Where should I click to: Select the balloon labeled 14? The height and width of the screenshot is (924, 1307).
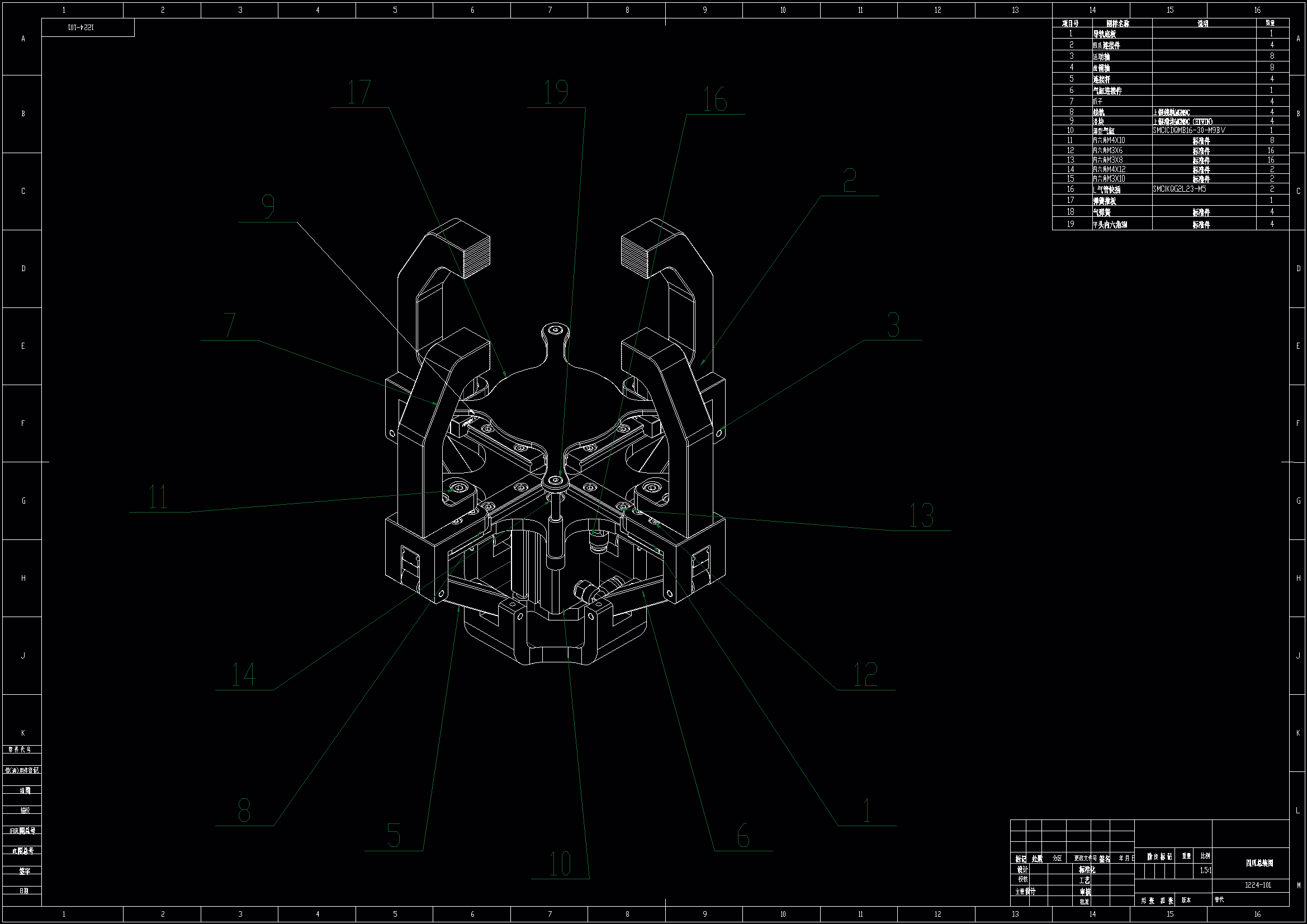point(244,675)
